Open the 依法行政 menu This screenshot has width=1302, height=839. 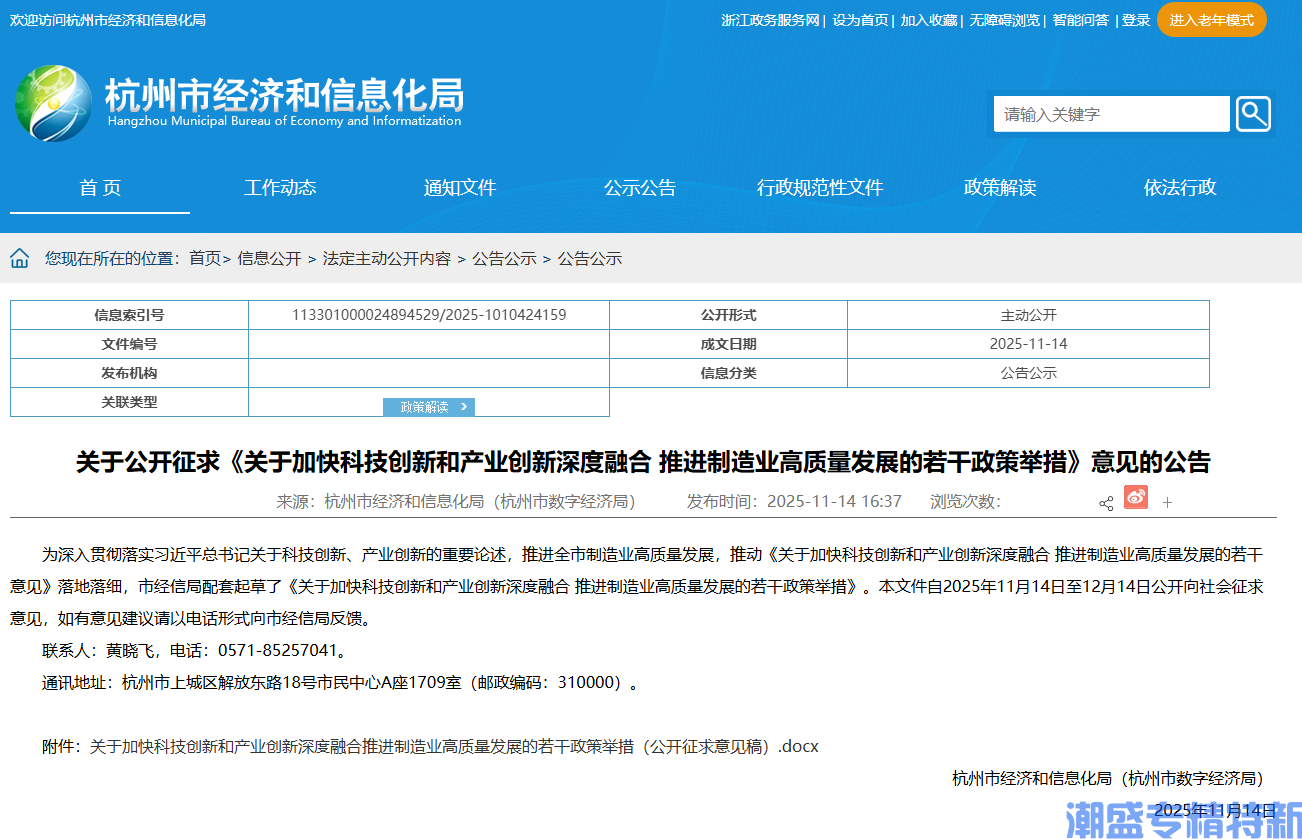coord(1180,187)
